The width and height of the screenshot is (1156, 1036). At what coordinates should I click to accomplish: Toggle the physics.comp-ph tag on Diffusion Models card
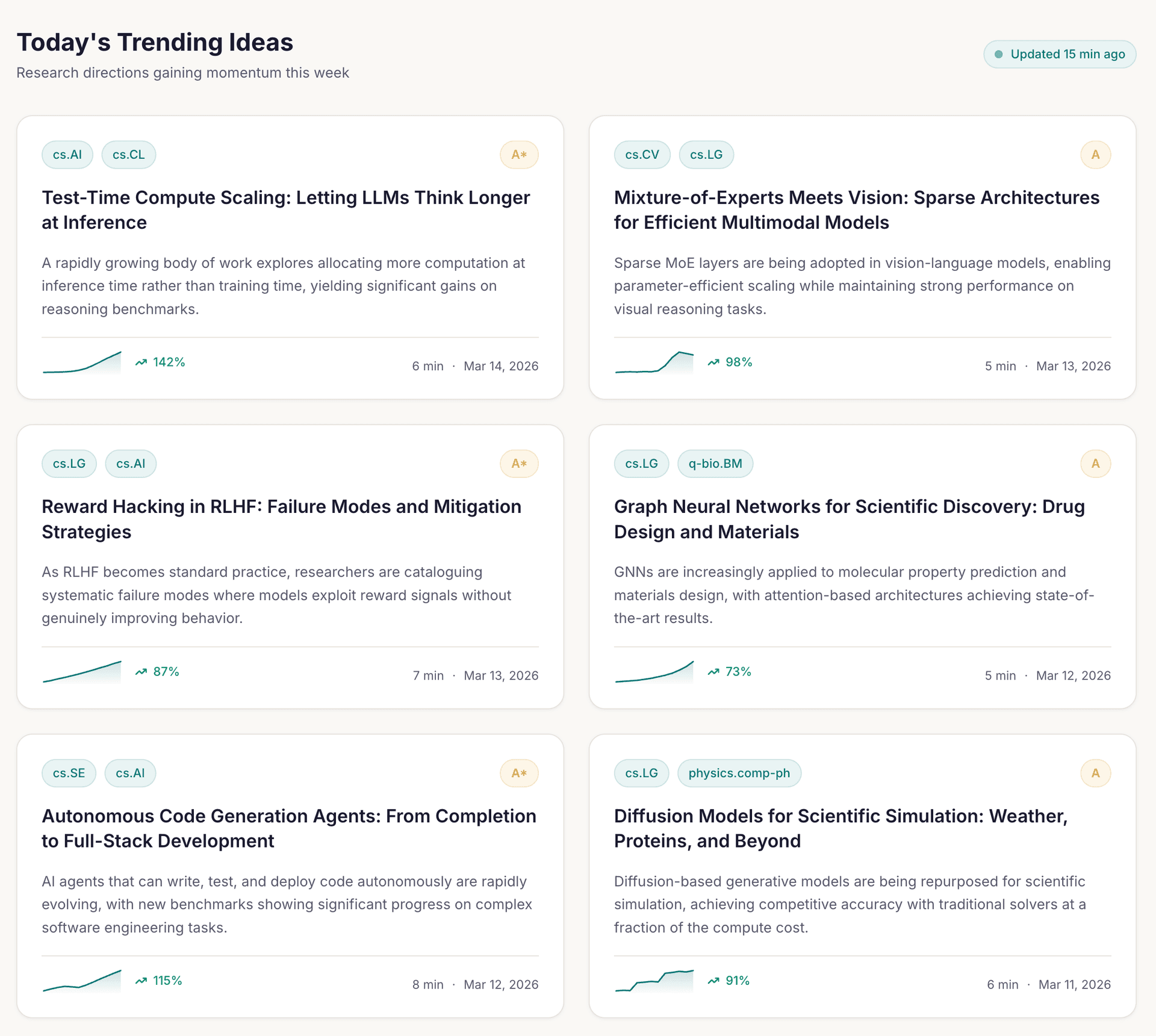(x=739, y=773)
